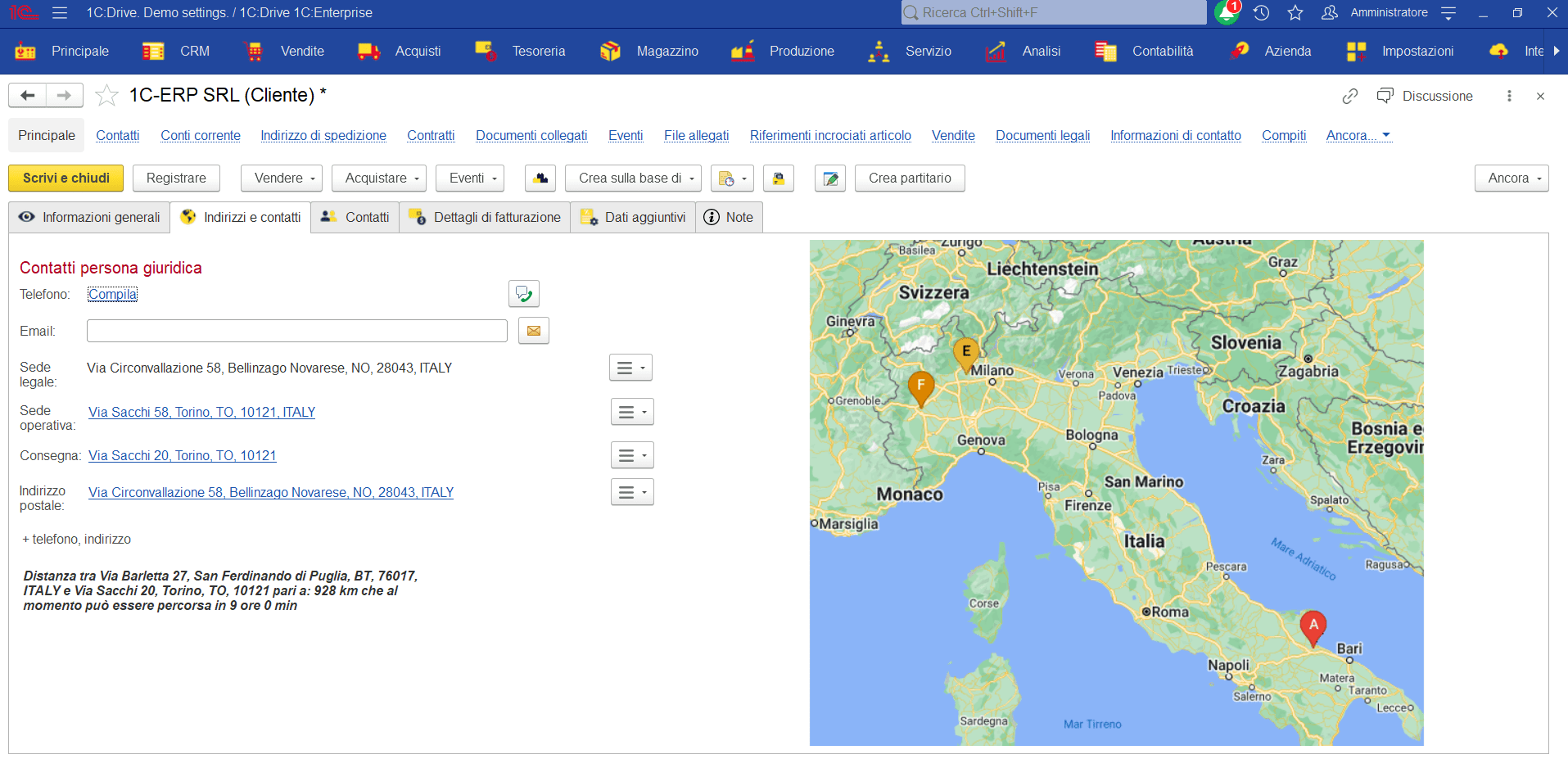Click the yellow folder stack icon

(779, 178)
